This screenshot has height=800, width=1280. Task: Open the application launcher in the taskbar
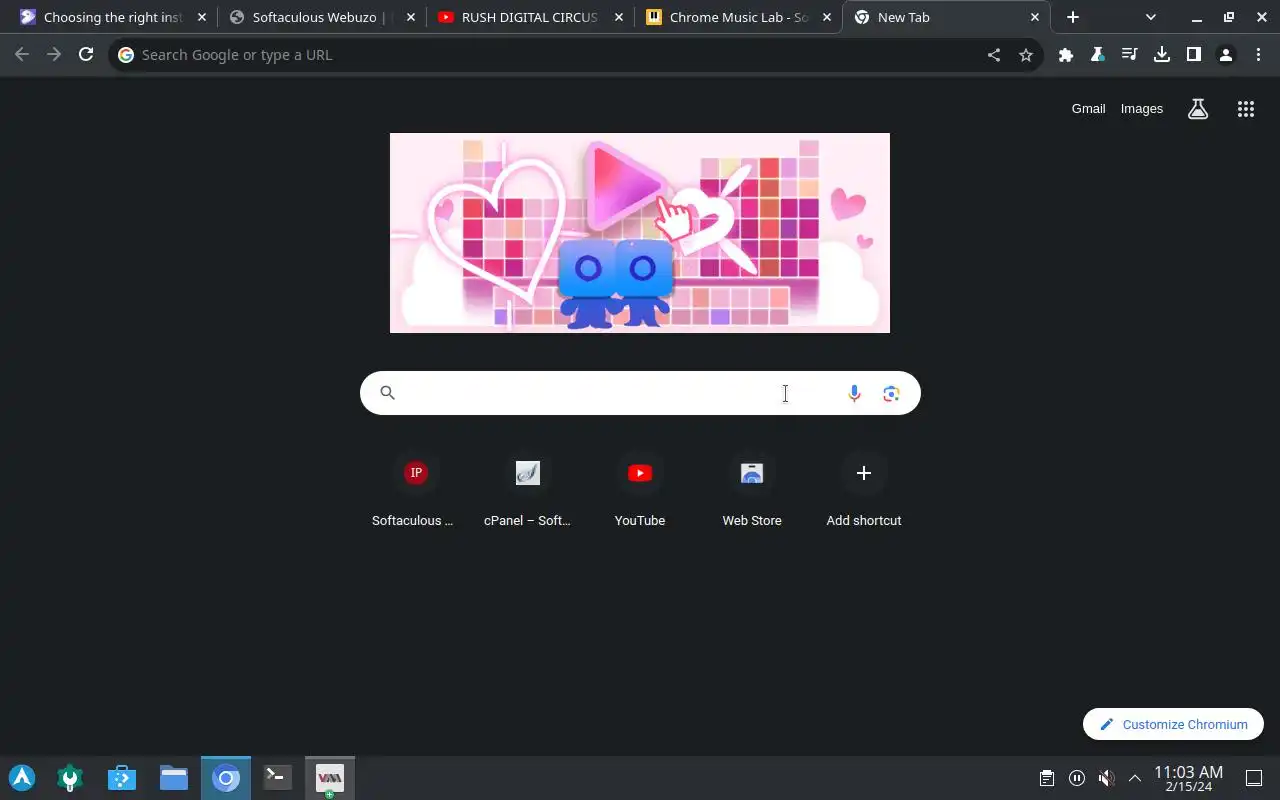click(x=22, y=778)
